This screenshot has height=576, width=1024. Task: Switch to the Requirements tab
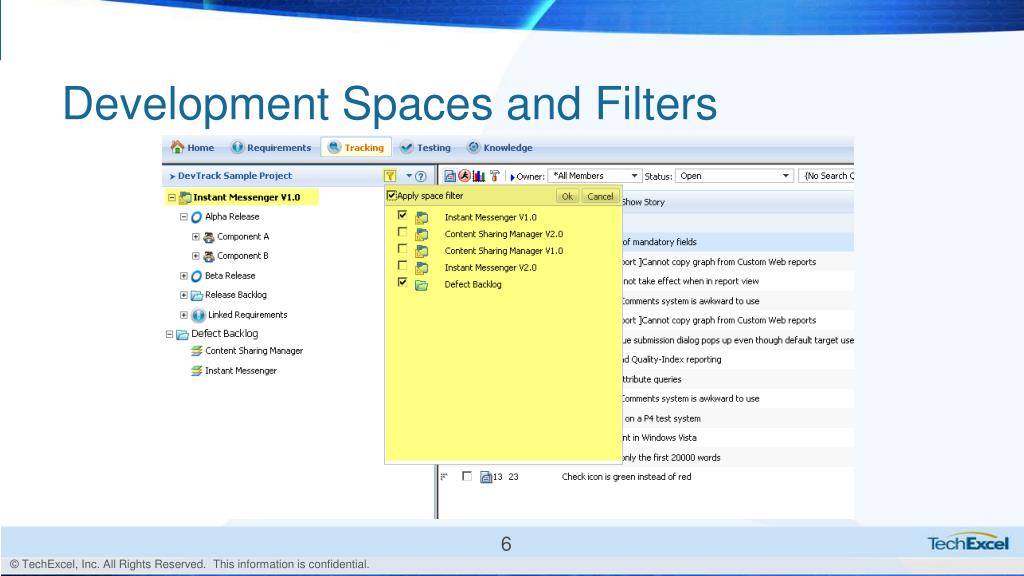[270, 148]
